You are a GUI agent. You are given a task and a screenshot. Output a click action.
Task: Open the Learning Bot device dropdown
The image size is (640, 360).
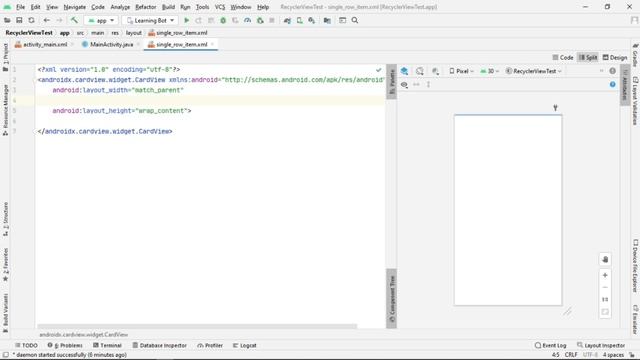(150, 20)
